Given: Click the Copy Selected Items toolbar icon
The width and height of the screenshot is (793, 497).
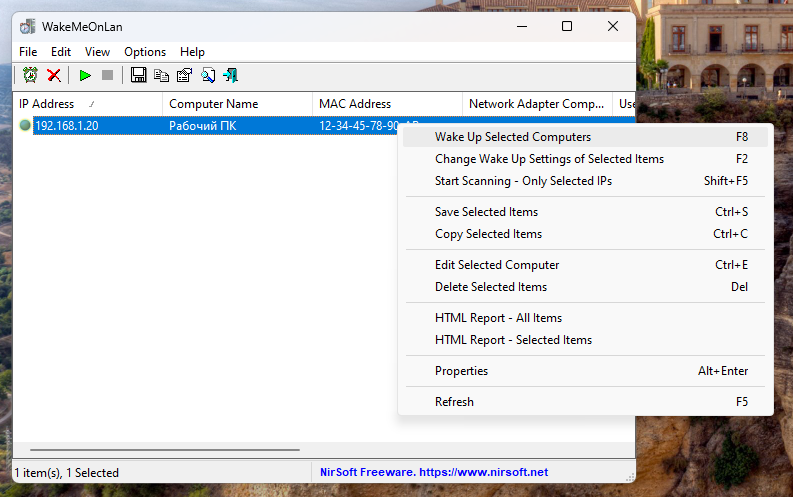Looking at the screenshot, I should (x=161, y=75).
